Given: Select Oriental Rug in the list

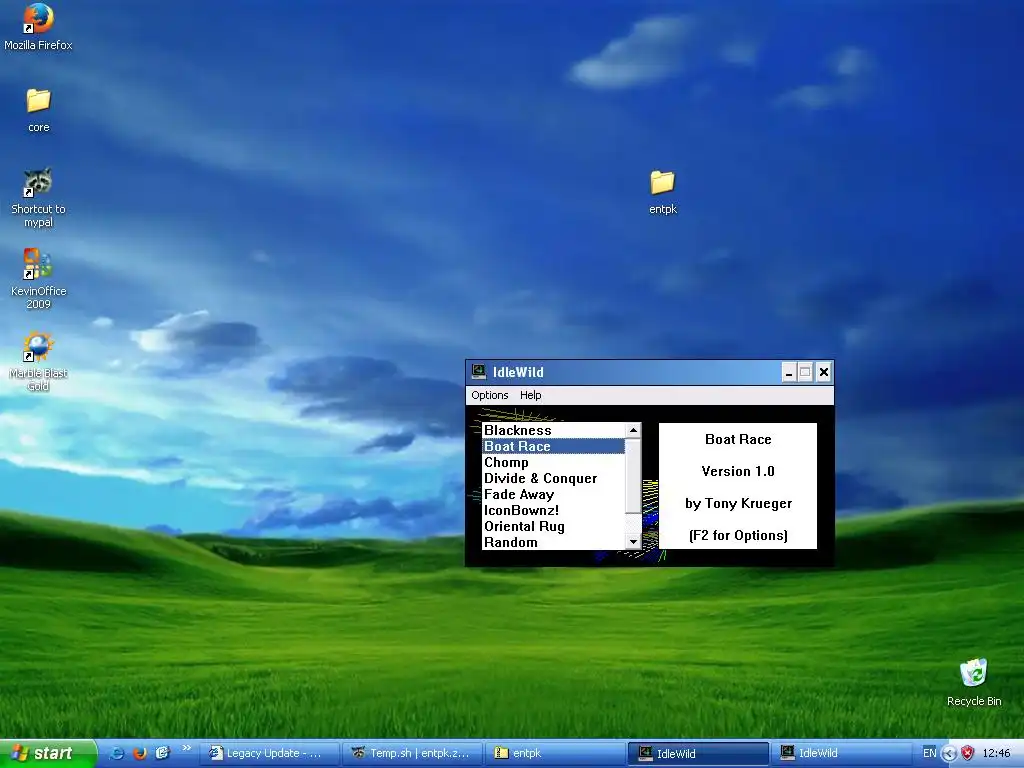Looking at the screenshot, I should click(554, 526).
